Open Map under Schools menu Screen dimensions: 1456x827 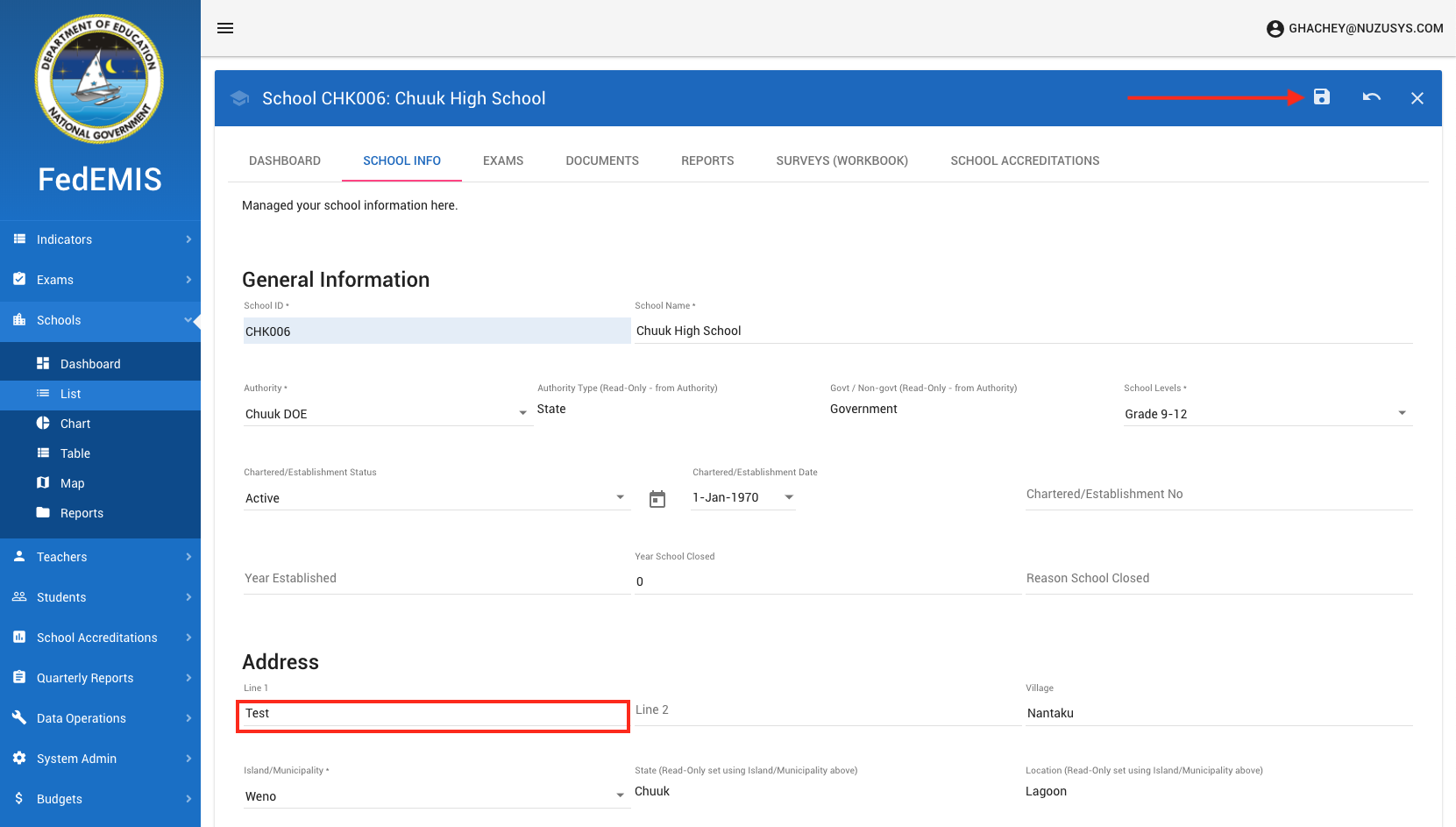coord(72,483)
